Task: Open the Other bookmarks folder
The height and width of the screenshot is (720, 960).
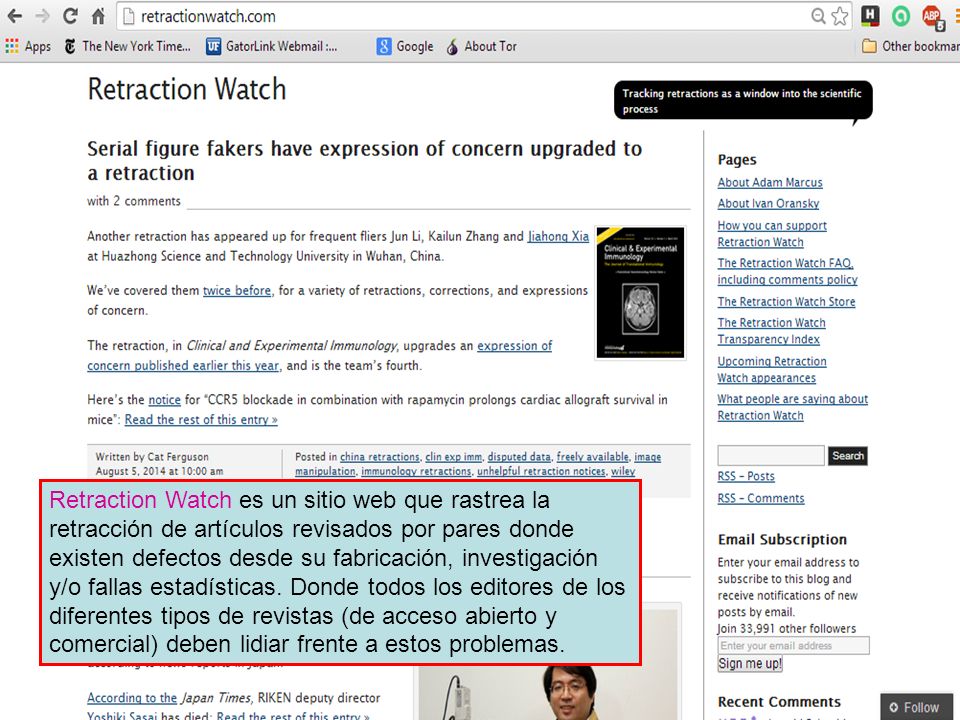Action: [910, 47]
